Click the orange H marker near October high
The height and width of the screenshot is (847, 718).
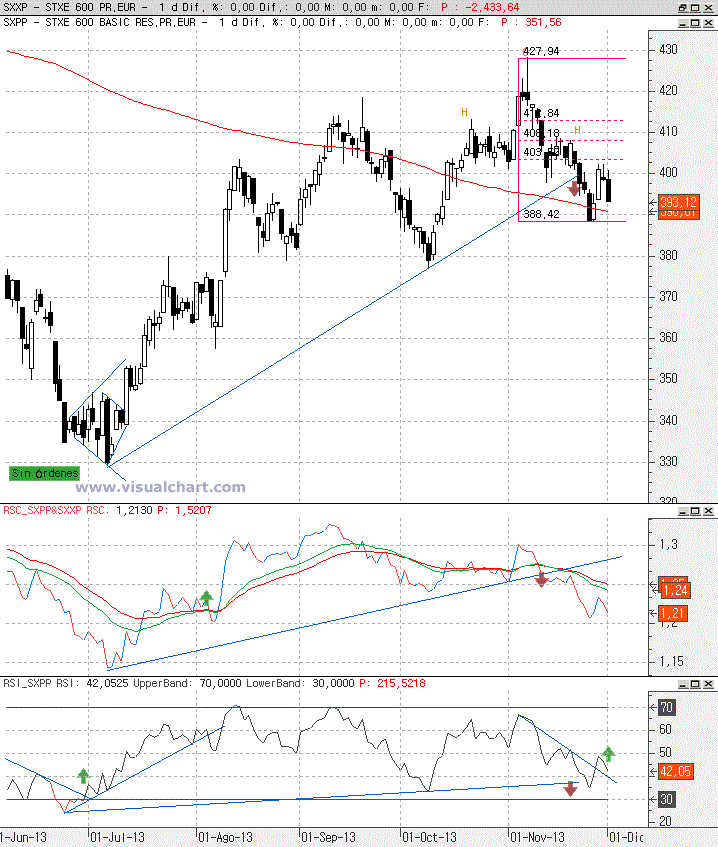click(464, 112)
